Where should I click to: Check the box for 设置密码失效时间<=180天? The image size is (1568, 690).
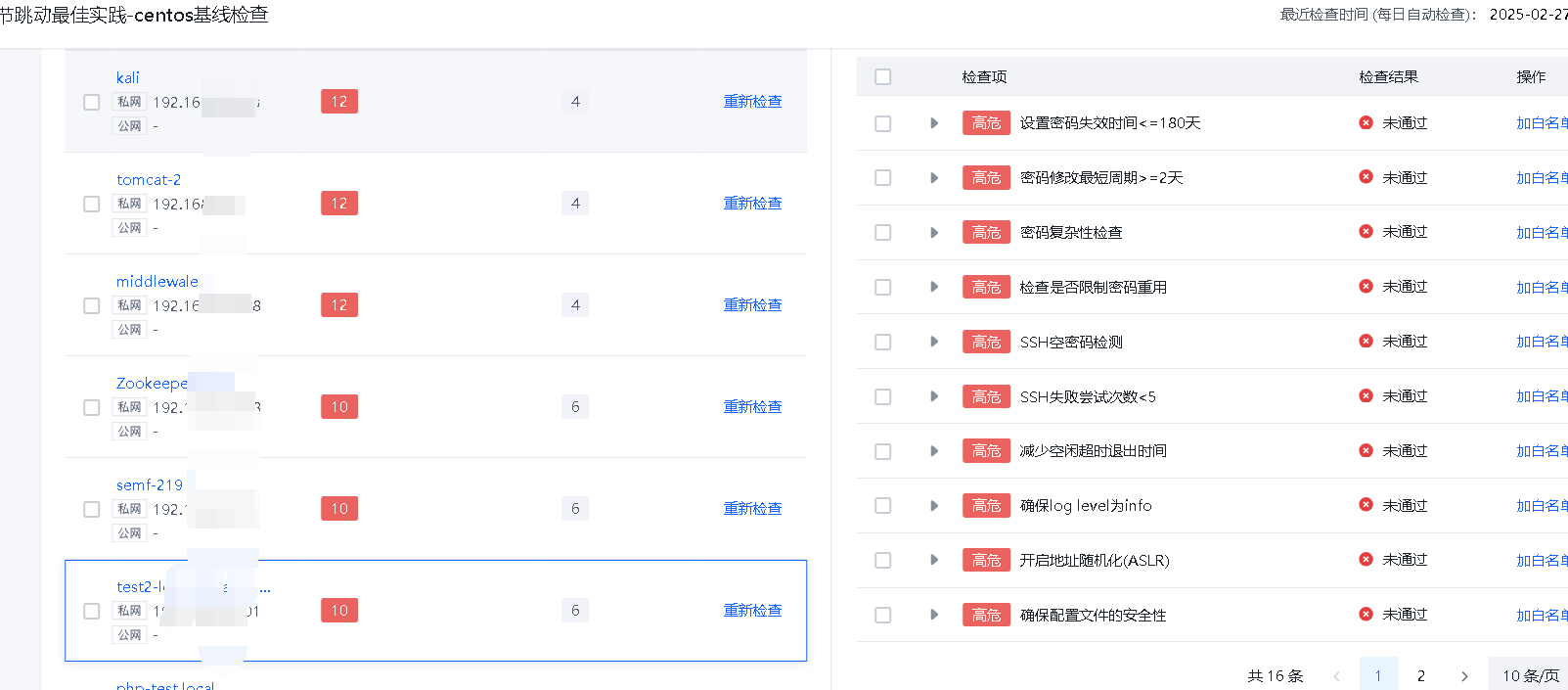[x=883, y=123]
